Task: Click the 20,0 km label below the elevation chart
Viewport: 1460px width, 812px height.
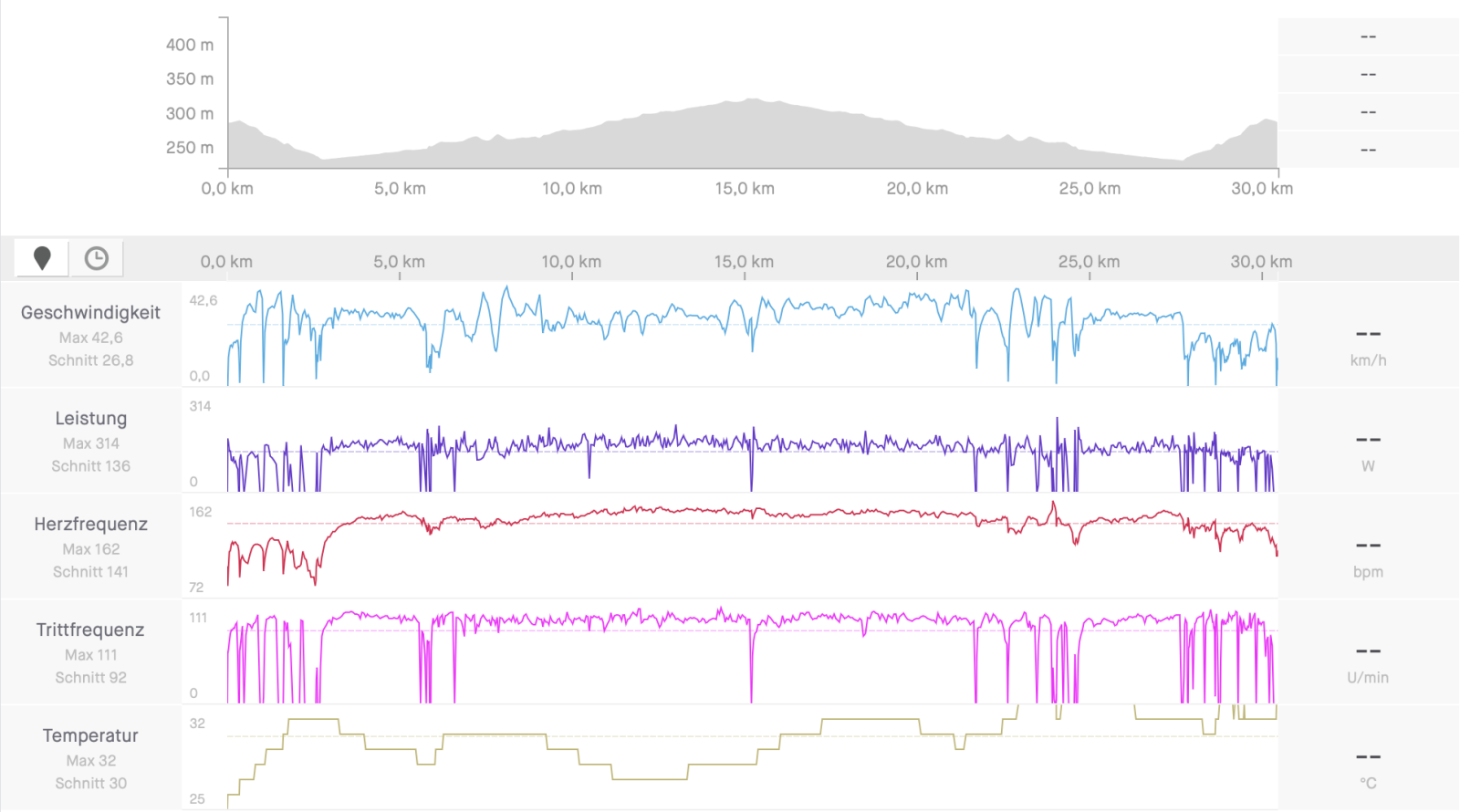Action: [x=917, y=189]
